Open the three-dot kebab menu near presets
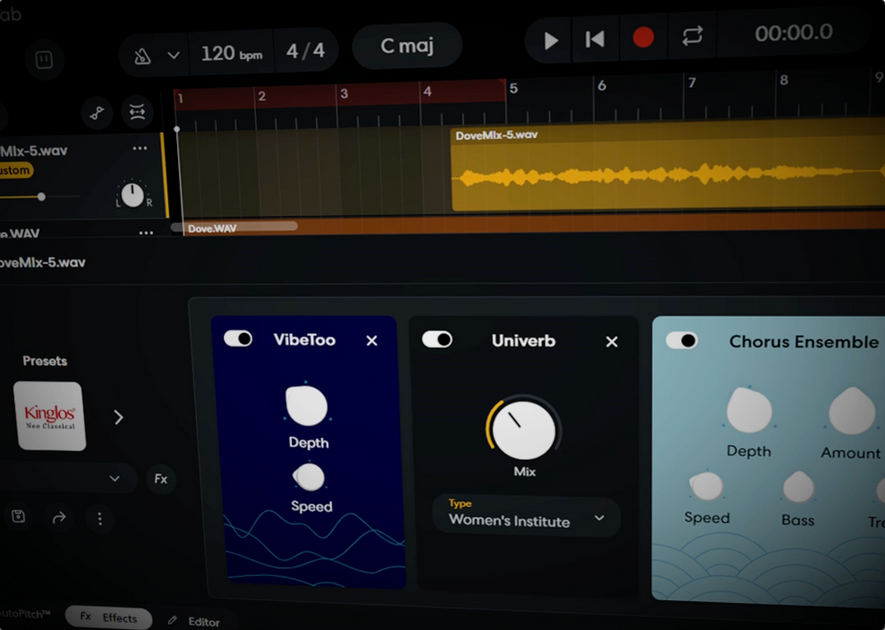Viewport: 885px width, 630px height. click(x=100, y=519)
